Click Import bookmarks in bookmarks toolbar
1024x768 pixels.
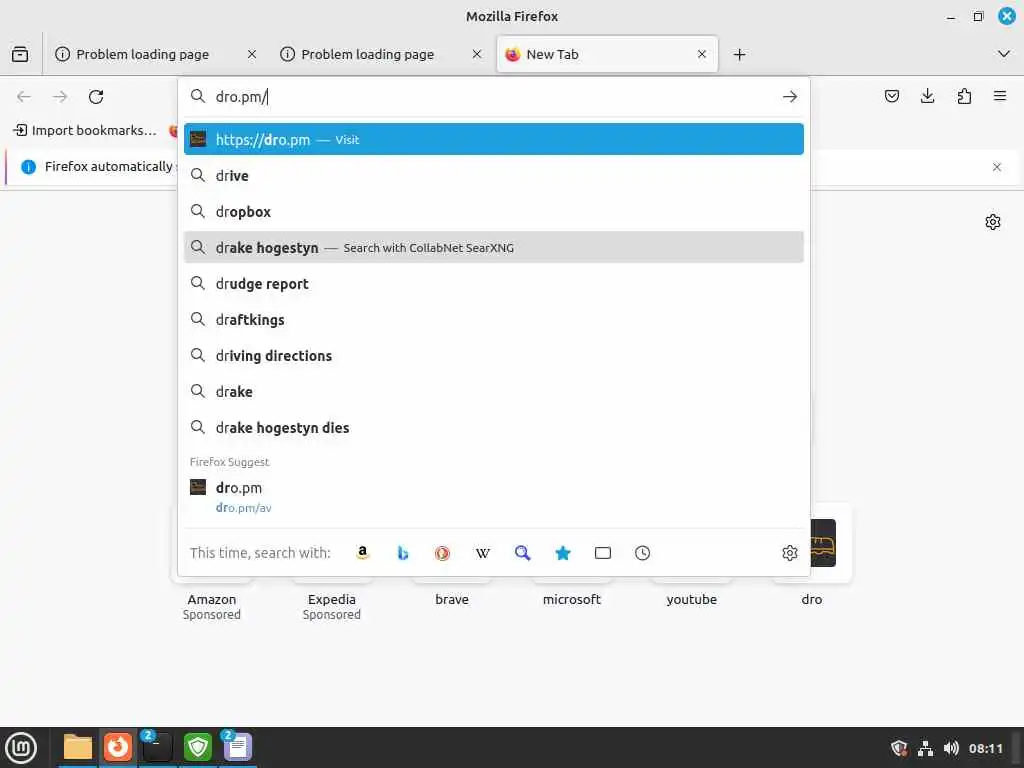pyautogui.click(x=85, y=131)
